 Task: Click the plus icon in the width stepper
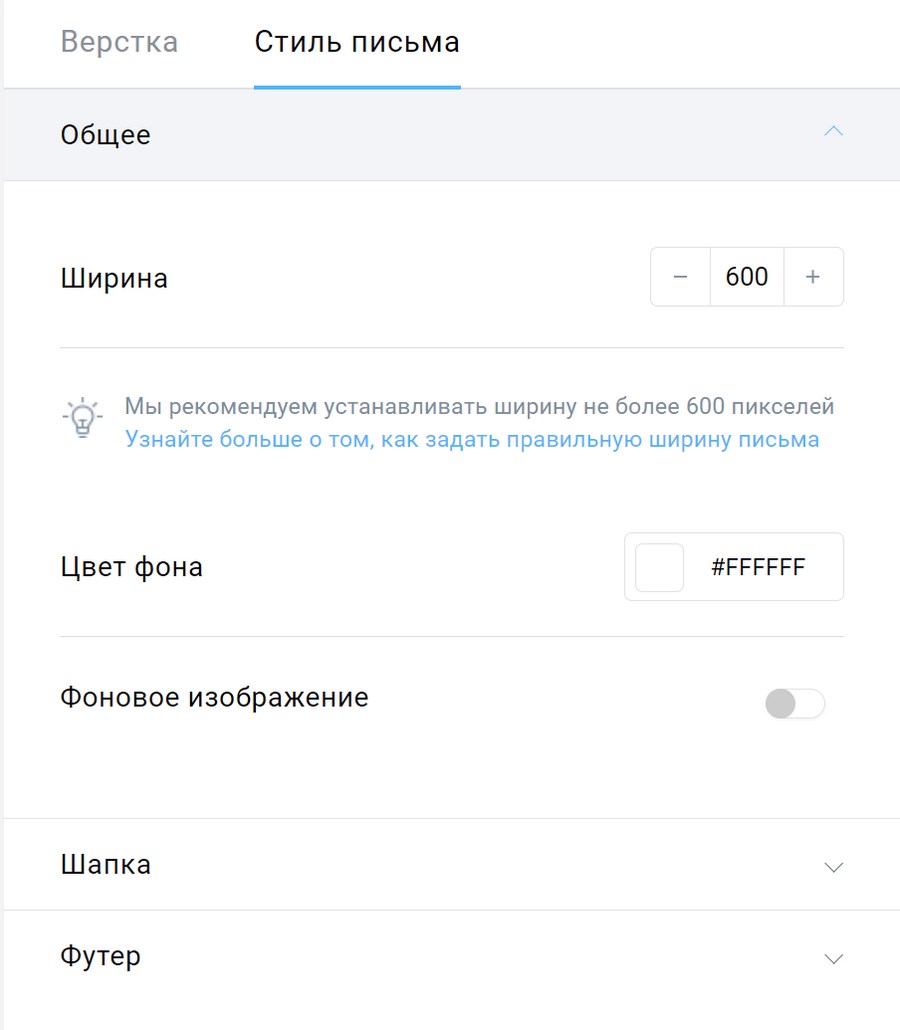coord(813,277)
